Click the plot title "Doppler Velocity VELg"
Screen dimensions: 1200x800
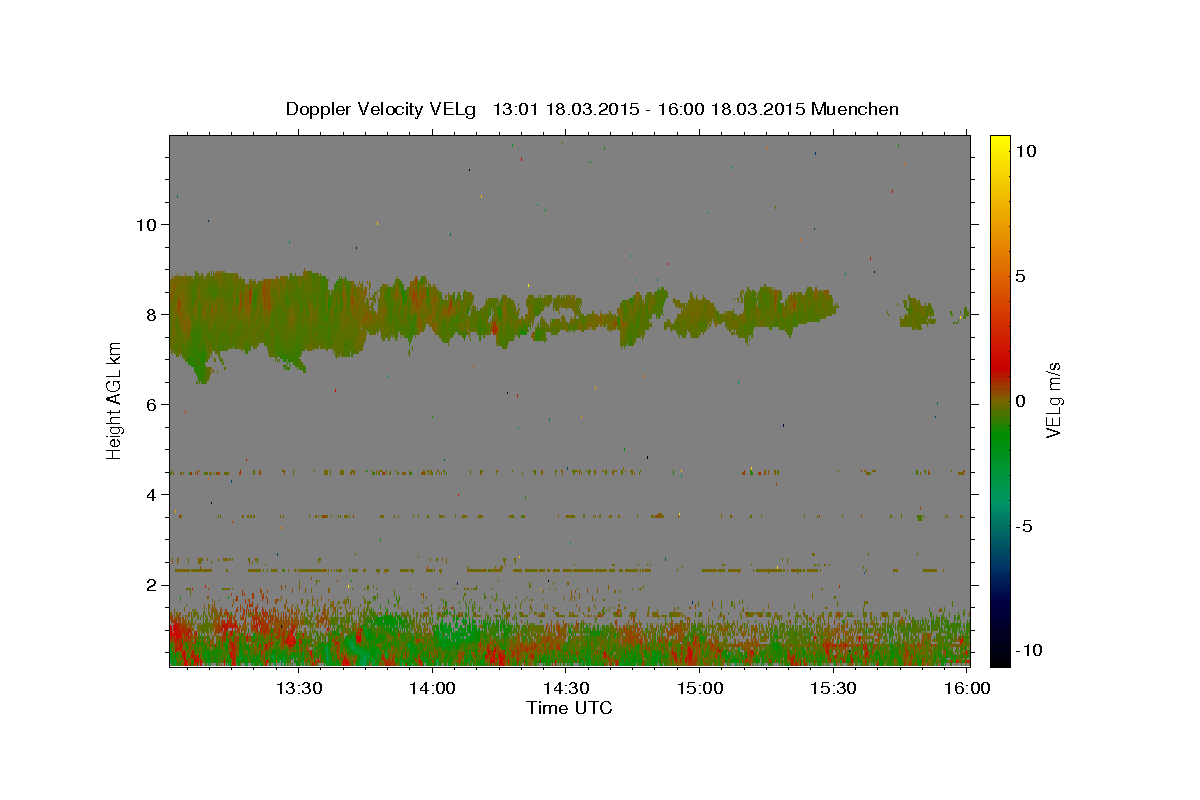(382, 109)
